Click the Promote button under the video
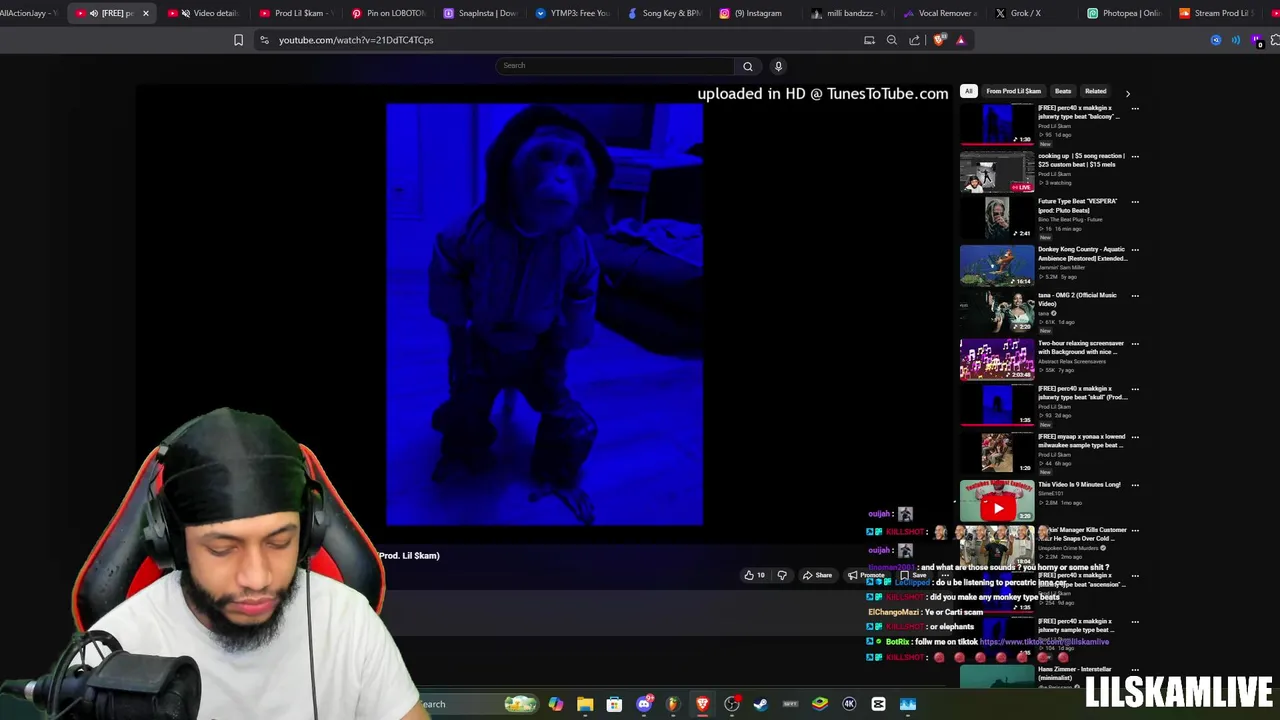This screenshot has width=1280, height=720. [866, 575]
